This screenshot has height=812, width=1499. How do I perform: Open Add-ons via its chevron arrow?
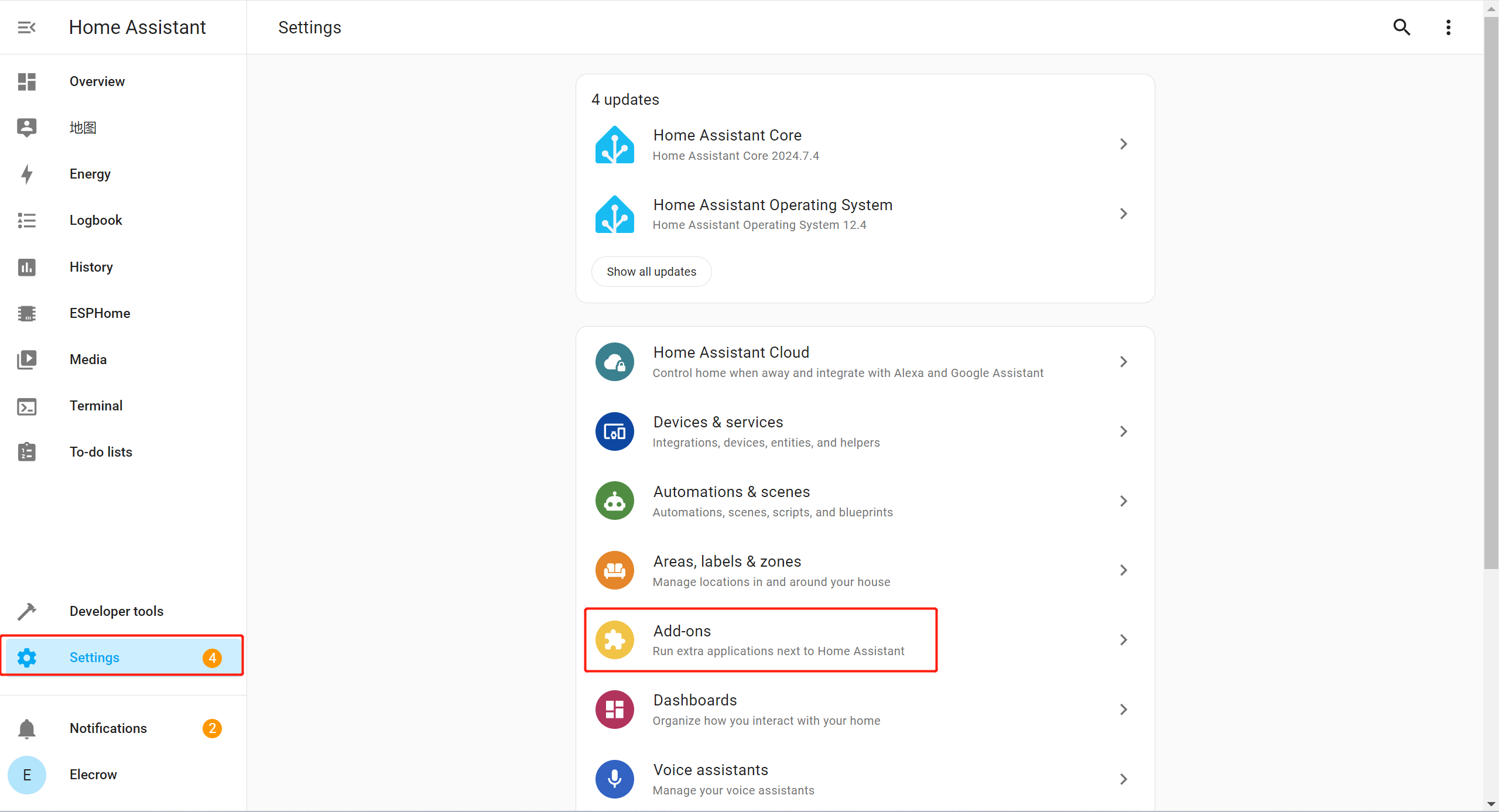(1123, 640)
